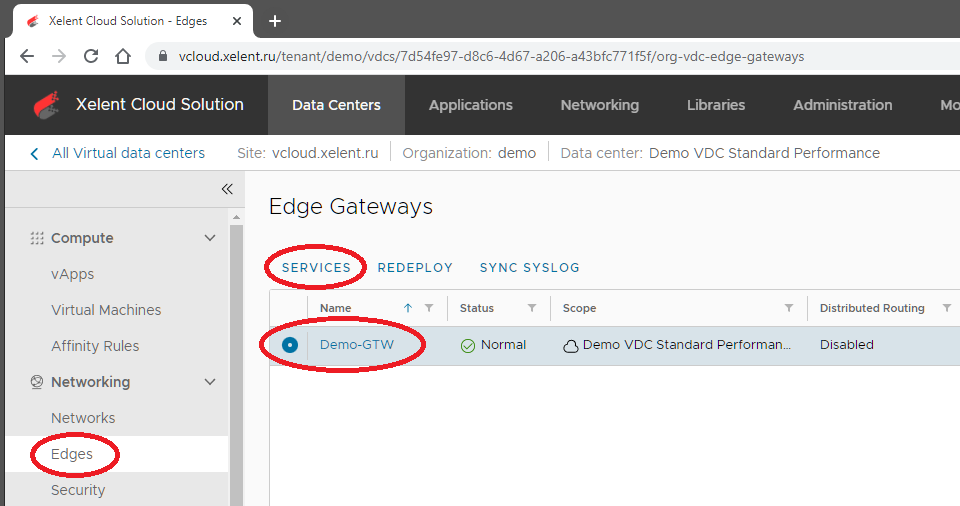The height and width of the screenshot is (506, 960).
Task: Click the Distributed Routing column header
Action: (872, 308)
